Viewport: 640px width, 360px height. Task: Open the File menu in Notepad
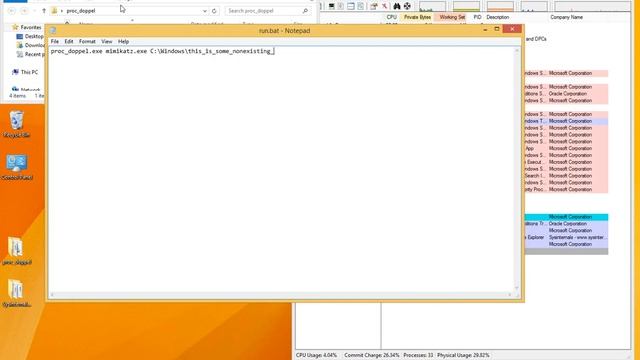[x=55, y=42]
